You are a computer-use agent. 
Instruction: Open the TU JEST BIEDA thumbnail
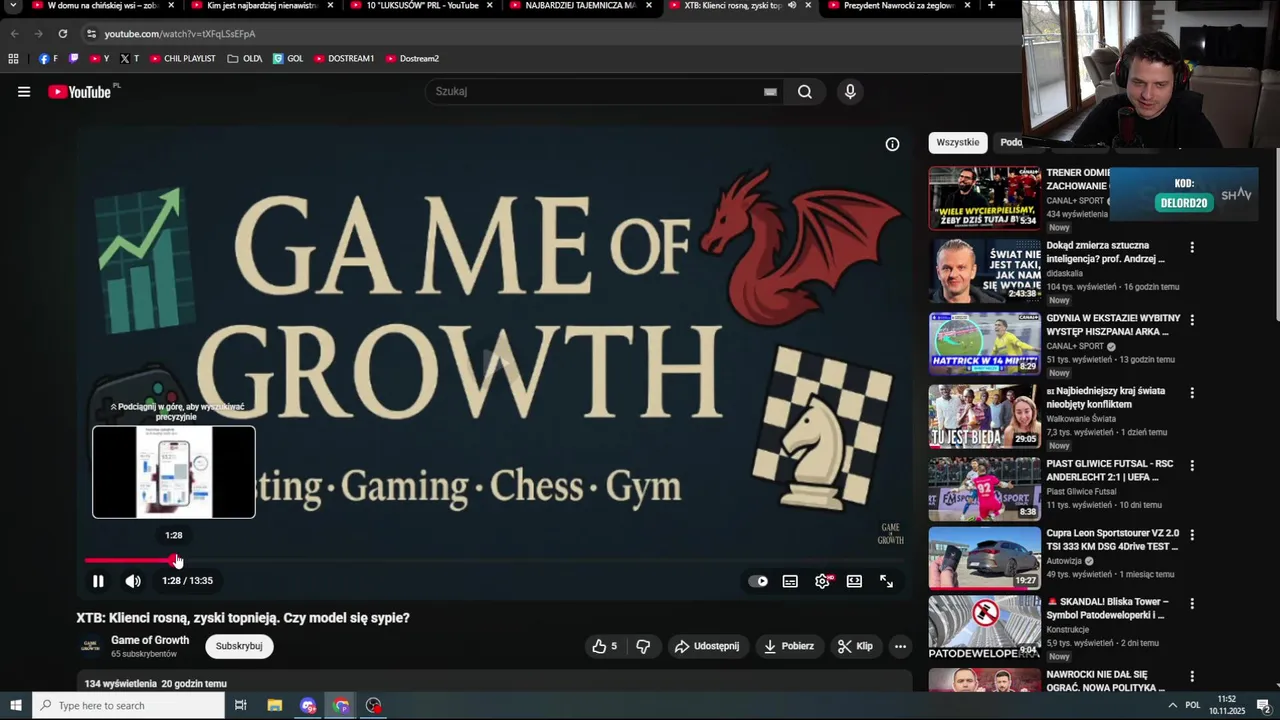pyautogui.click(x=984, y=417)
